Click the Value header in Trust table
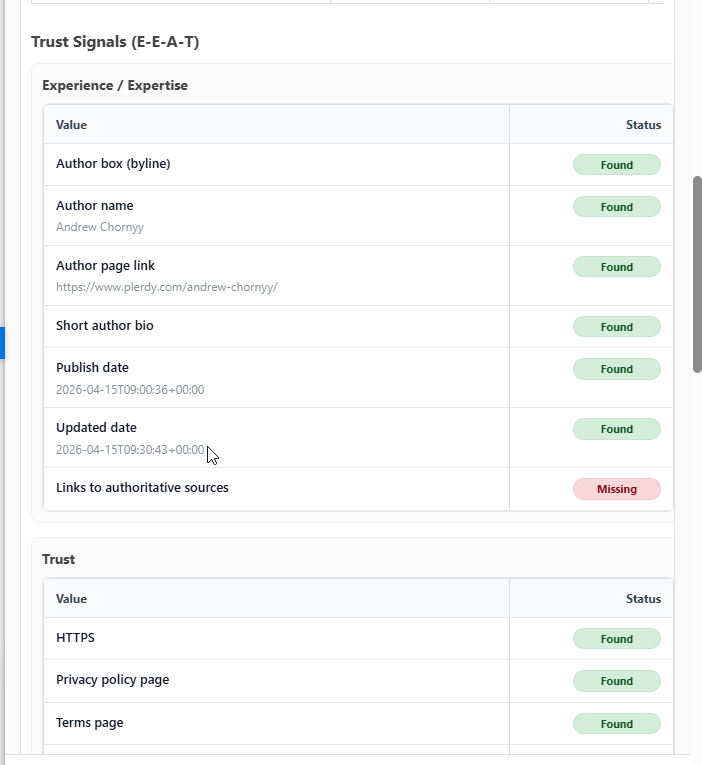The height and width of the screenshot is (765, 702). coord(71,599)
